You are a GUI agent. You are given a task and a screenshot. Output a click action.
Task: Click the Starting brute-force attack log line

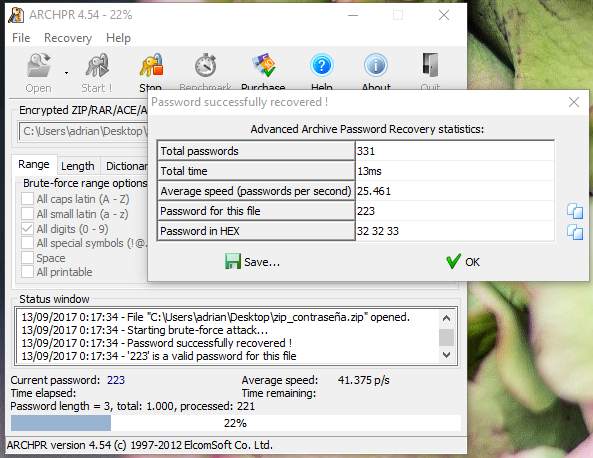145,330
